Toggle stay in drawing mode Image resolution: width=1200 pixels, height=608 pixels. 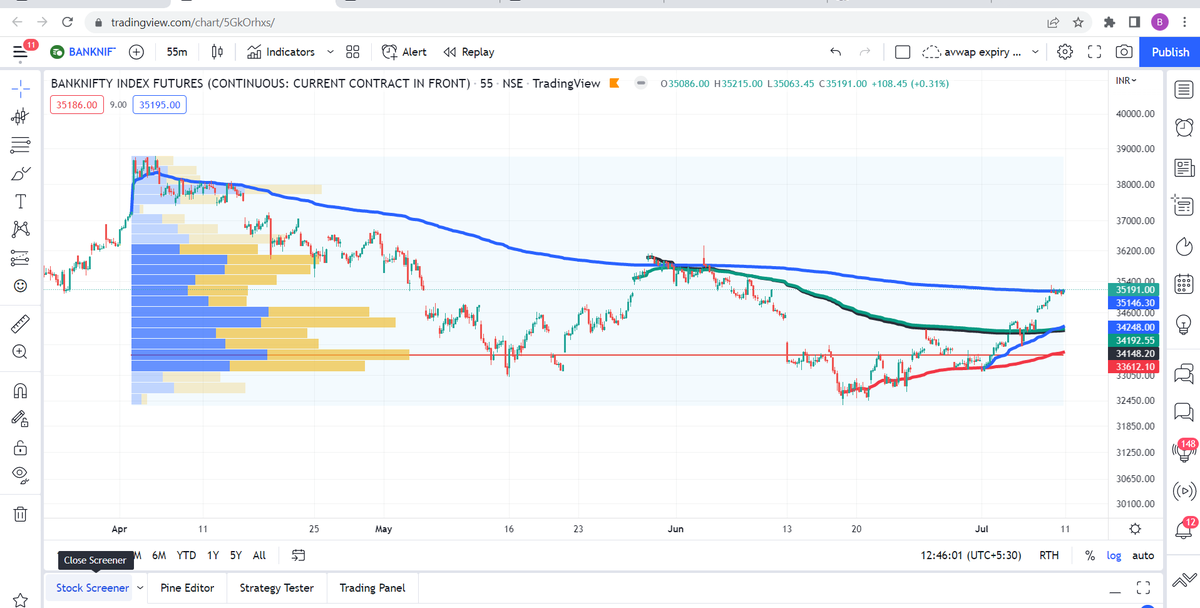click(20, 418)
